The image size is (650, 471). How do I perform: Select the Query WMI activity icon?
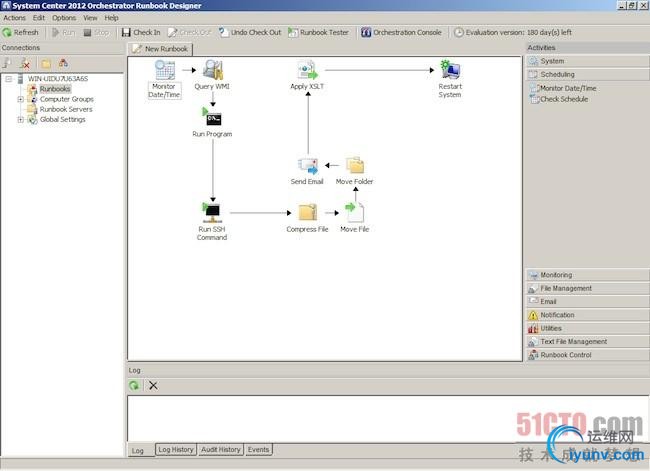click(213, 70)
